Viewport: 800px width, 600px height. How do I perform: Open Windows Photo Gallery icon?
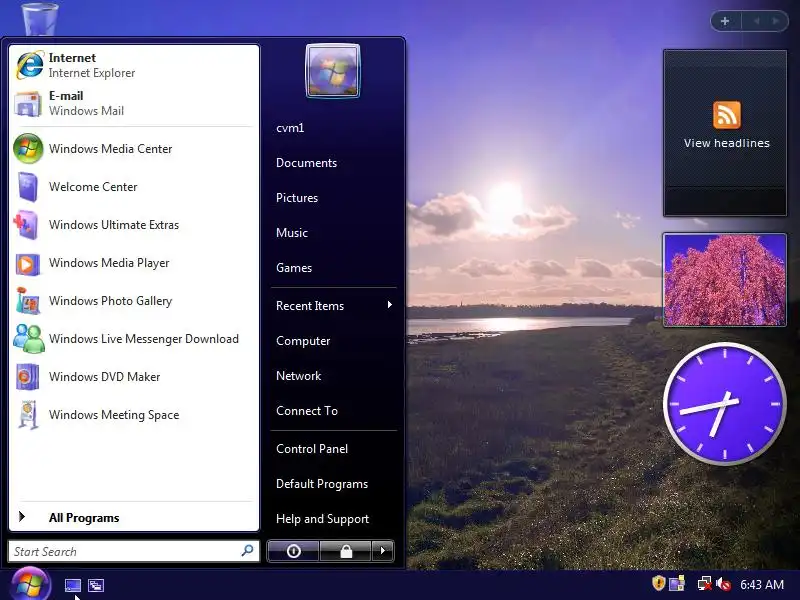coord(28,301)
